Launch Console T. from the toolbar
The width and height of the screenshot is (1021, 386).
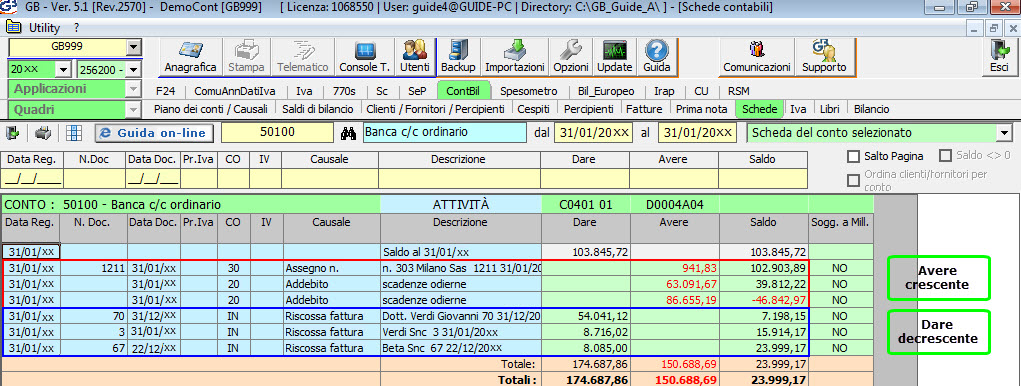pyautogui.click(x=364, y=57)
